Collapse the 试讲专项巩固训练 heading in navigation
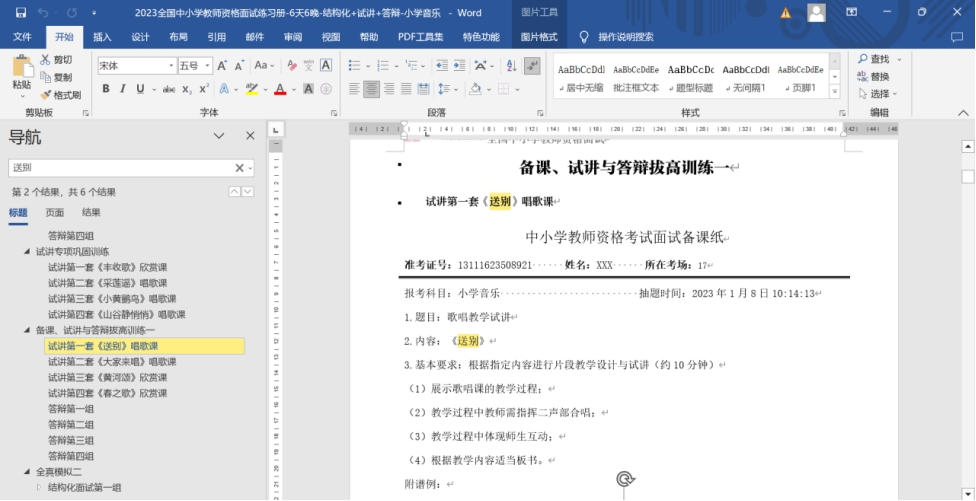Viewport: 976px width, 501px height. pos(28,252)
